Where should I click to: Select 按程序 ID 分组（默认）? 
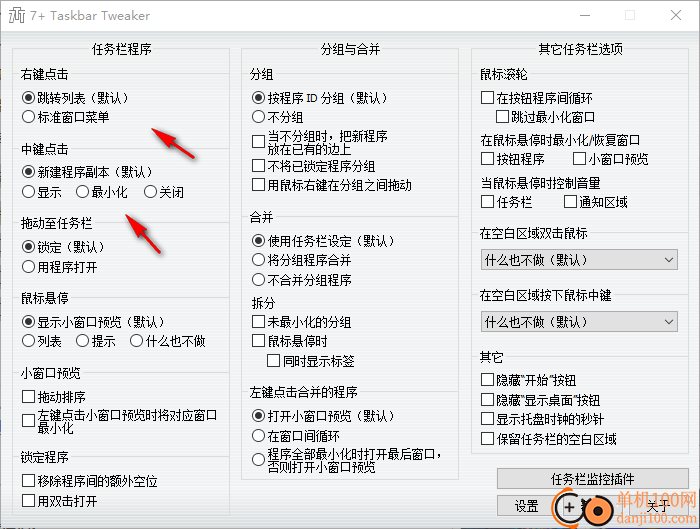click(x=258, y=98)
